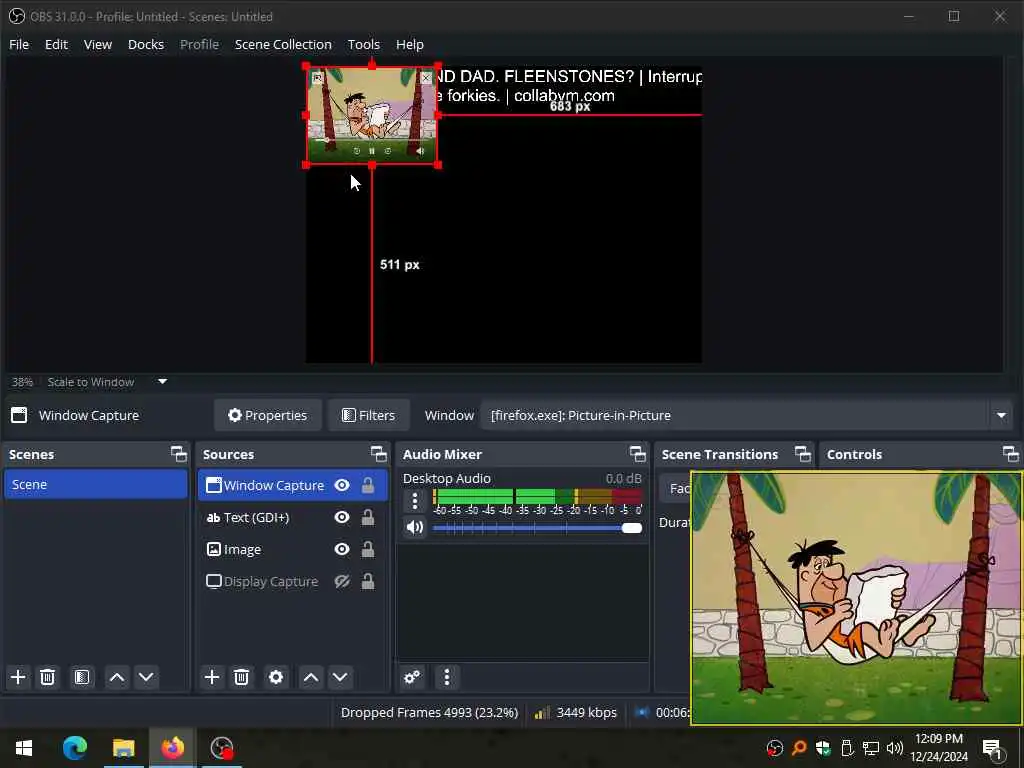Open File Explorer from taskbar
The height and width of the screenshot is (768, 1024).
tap(123, 748)
